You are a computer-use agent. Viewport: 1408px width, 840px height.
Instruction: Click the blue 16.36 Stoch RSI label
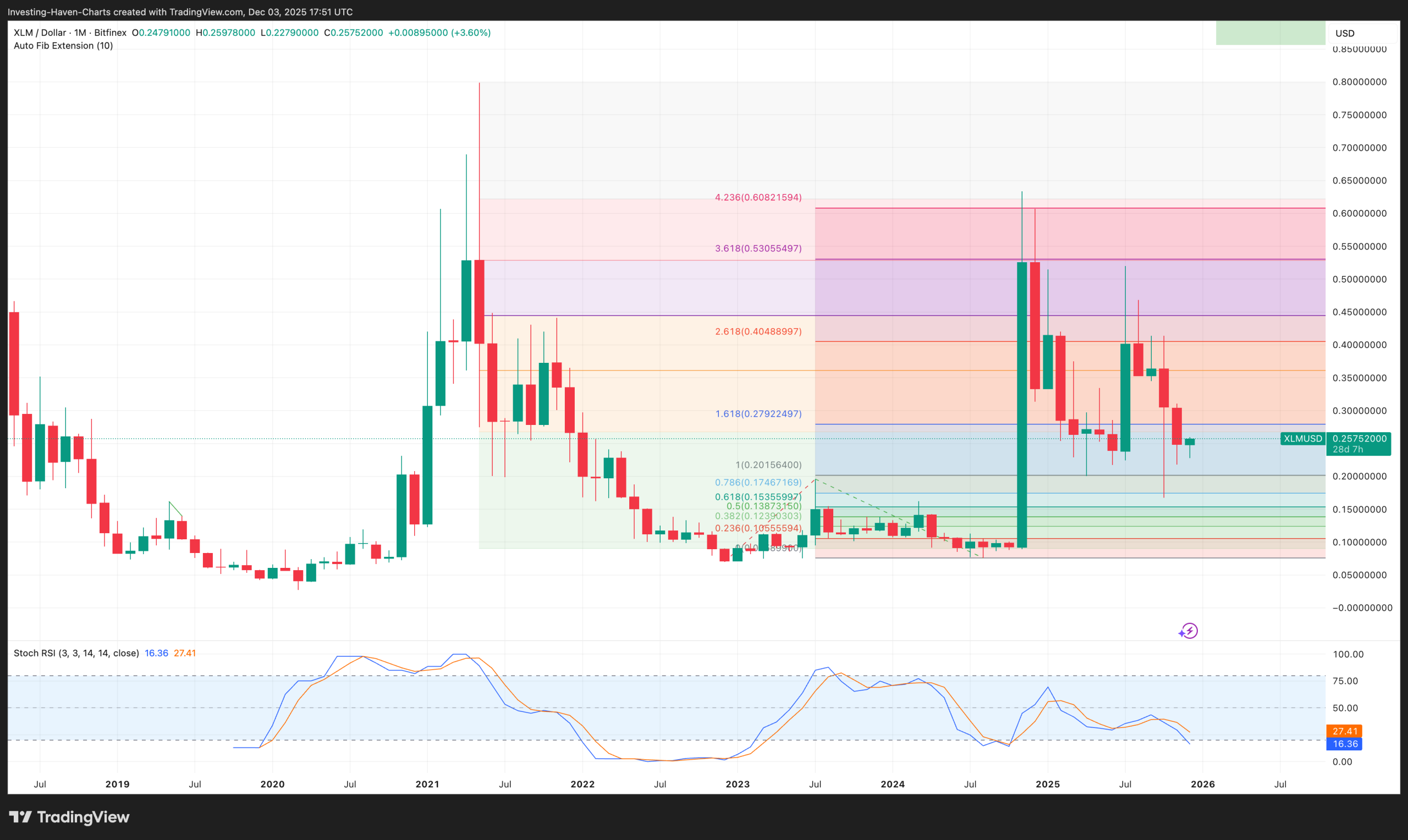tap(1344, 744)
